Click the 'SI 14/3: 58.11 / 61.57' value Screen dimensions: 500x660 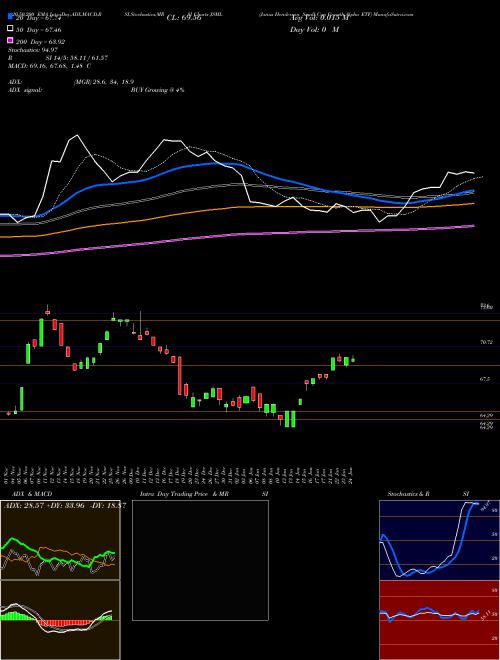[x=77, y=58]
